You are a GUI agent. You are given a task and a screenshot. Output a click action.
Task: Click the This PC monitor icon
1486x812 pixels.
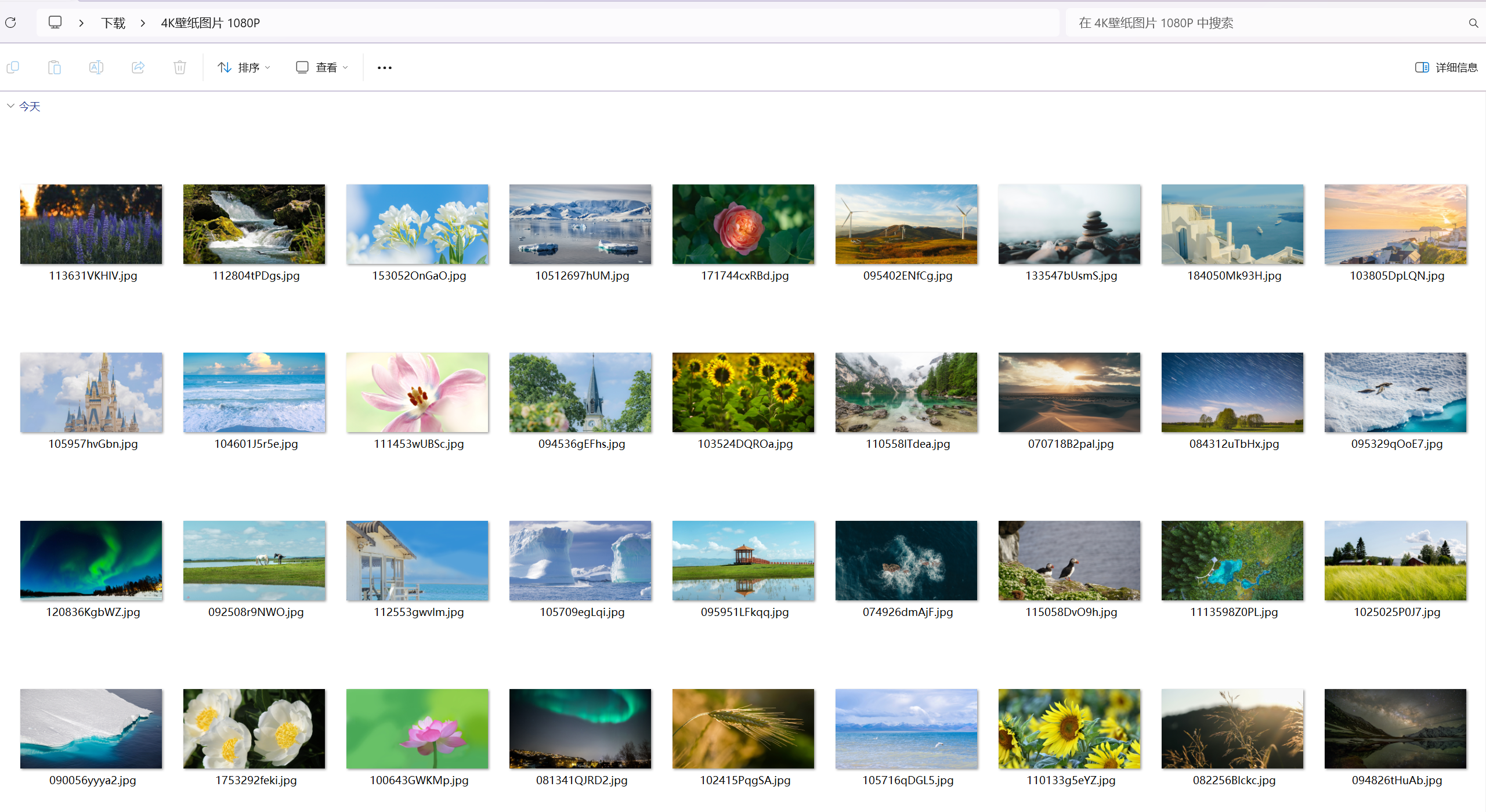pos(55,23)
